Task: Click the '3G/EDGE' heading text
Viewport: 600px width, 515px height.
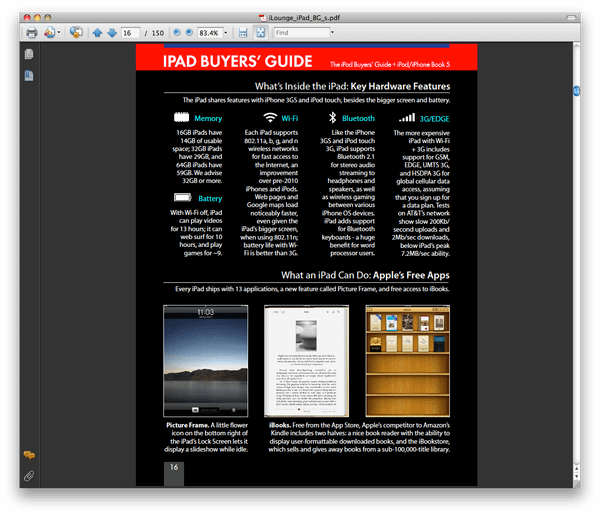Action: (434, 119)
